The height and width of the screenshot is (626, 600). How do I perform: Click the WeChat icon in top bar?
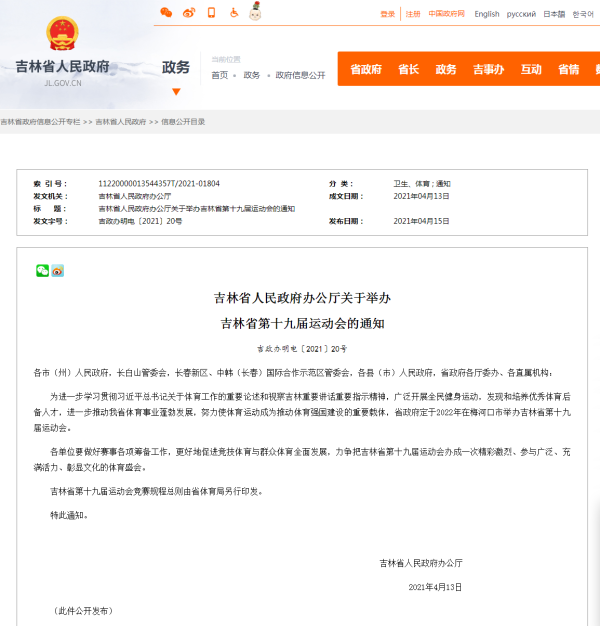pyautogui.click(x=166, y=13)
